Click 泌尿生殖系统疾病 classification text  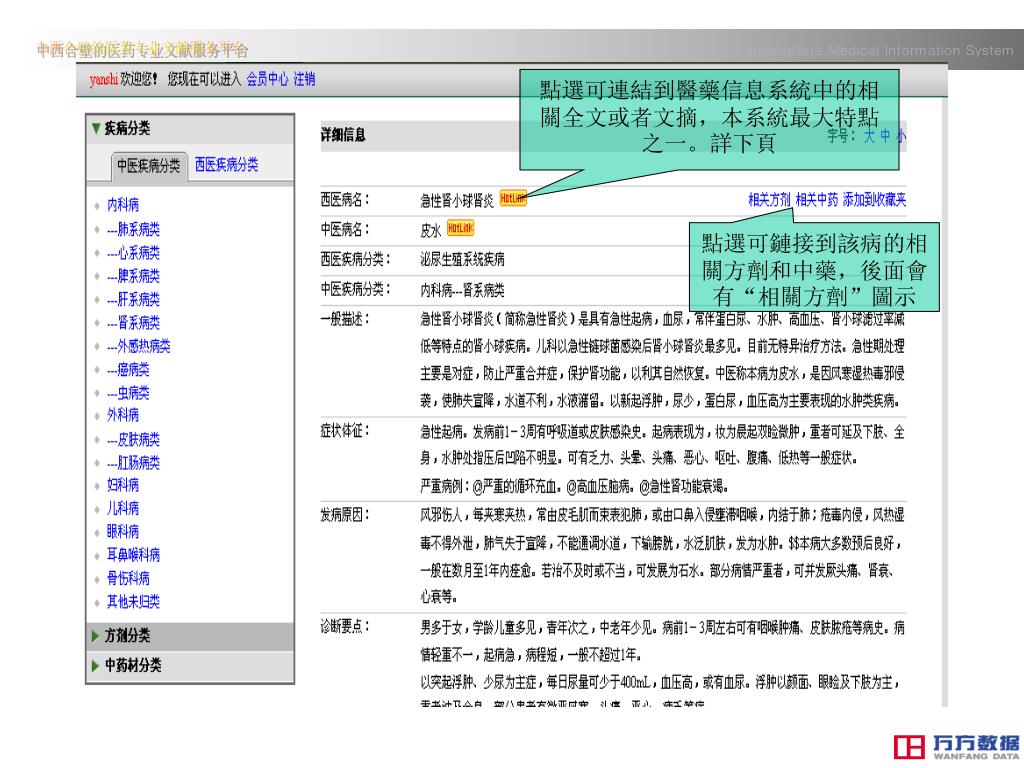462,260
